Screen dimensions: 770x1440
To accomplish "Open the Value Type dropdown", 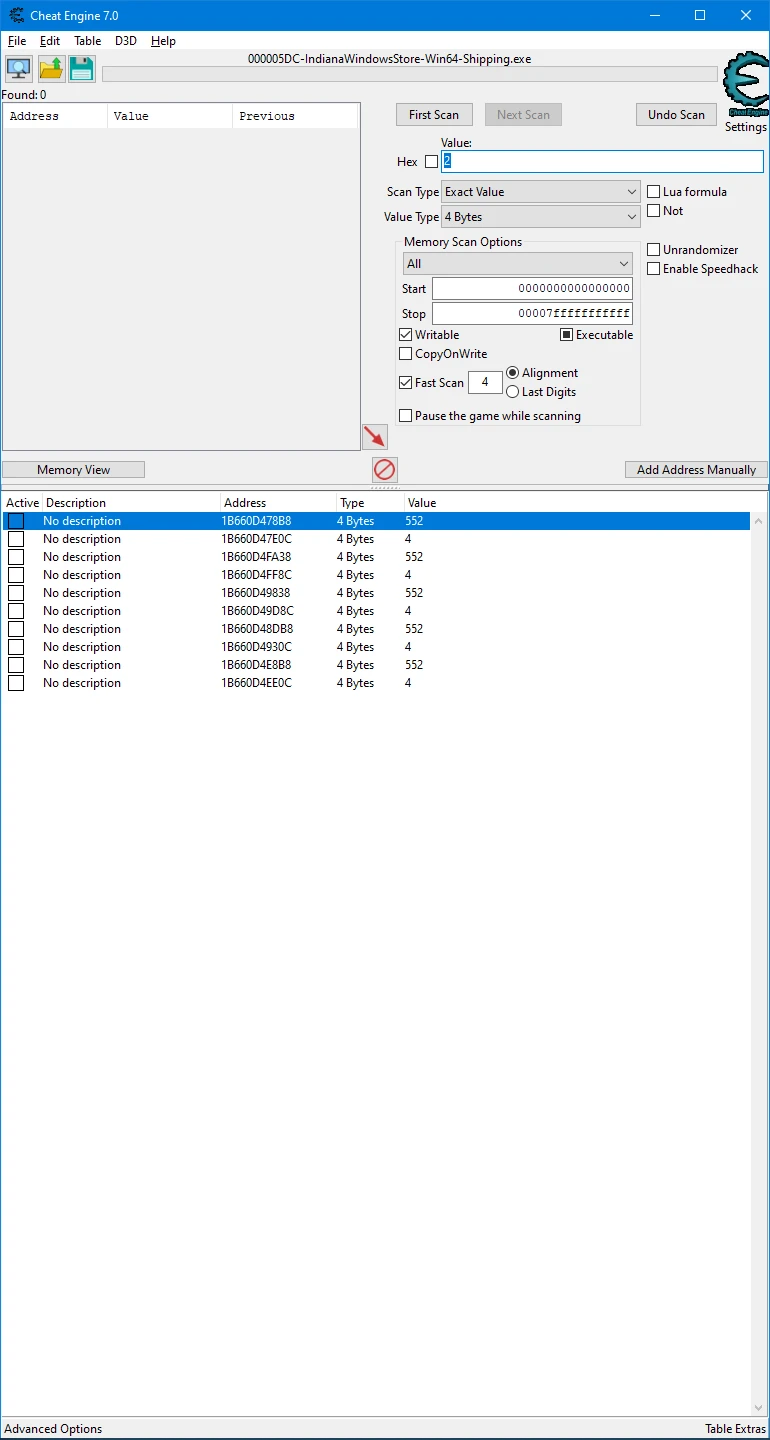I will (541, 217).
